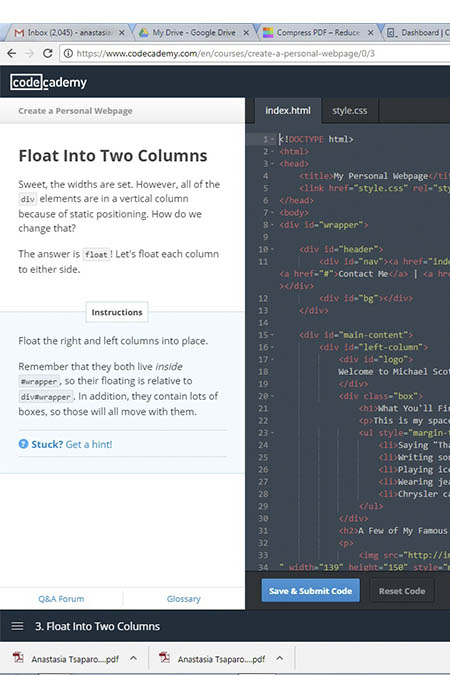The width and height of the screenshot is (450, 675).
Task: Select the index.html editor tab
Action: (288, 111)
